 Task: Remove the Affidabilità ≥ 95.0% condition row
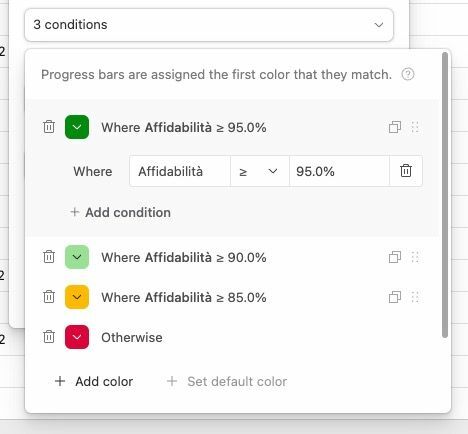click(x=406, y=171)
